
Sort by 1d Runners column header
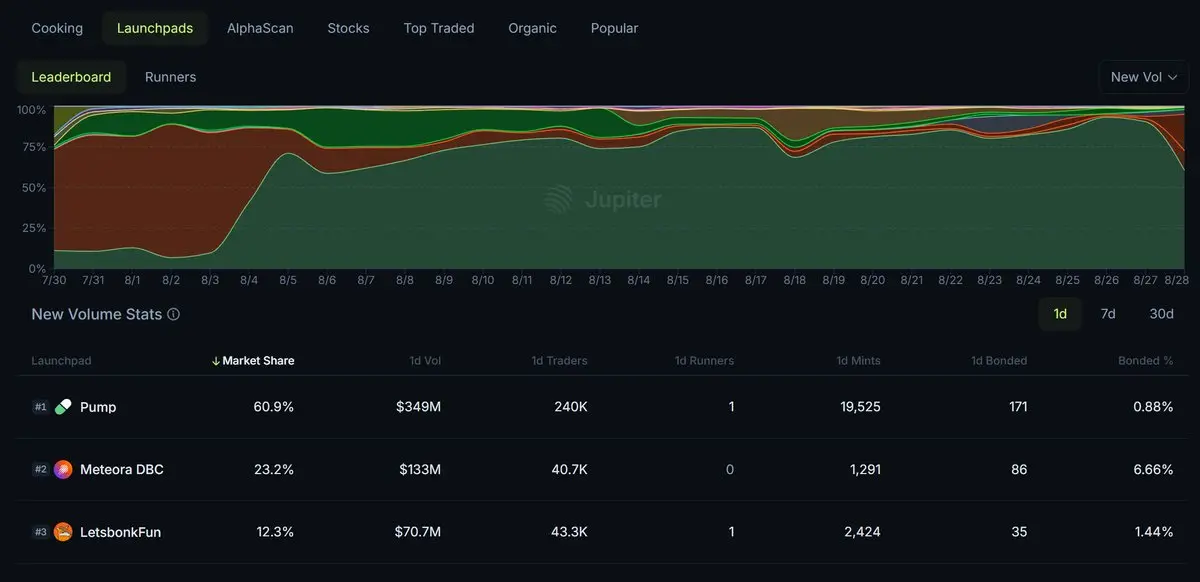[x=704, y=360]
